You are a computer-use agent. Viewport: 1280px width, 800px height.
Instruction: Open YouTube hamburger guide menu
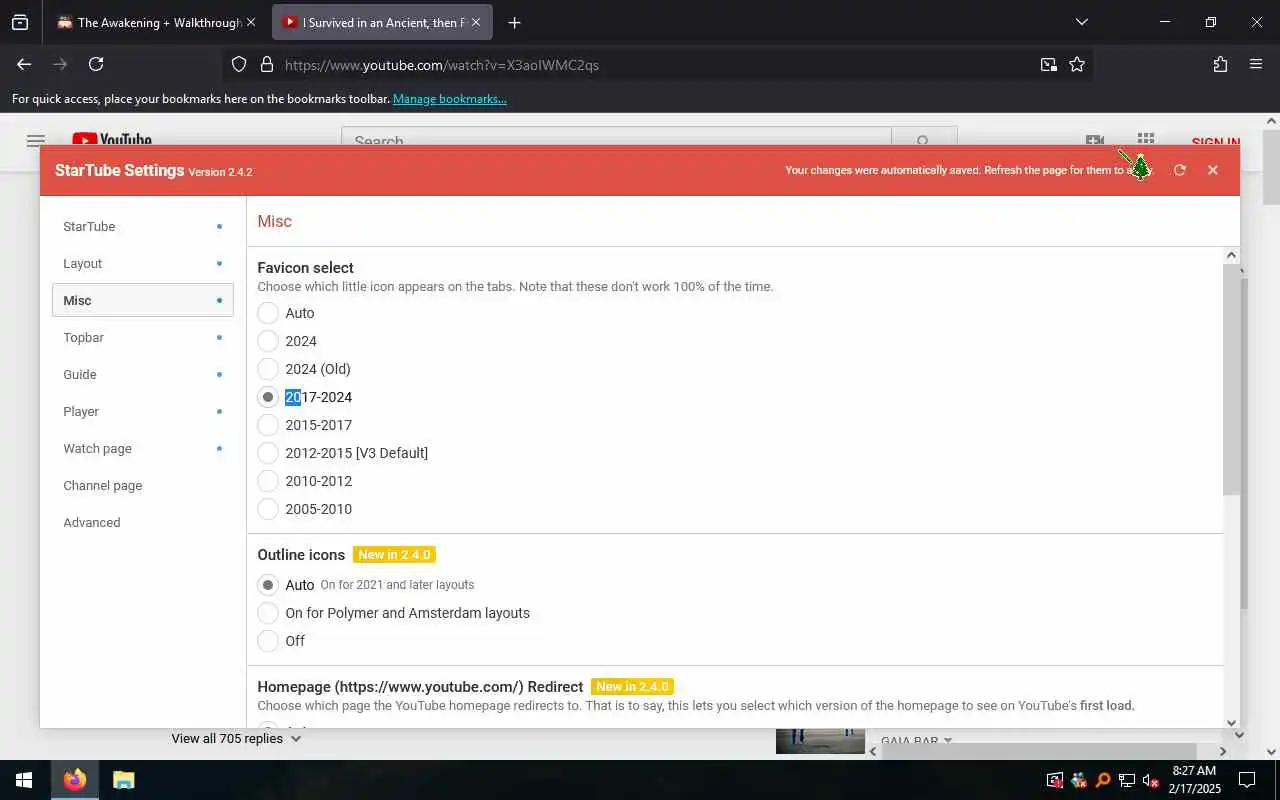(x=36, y=141)
